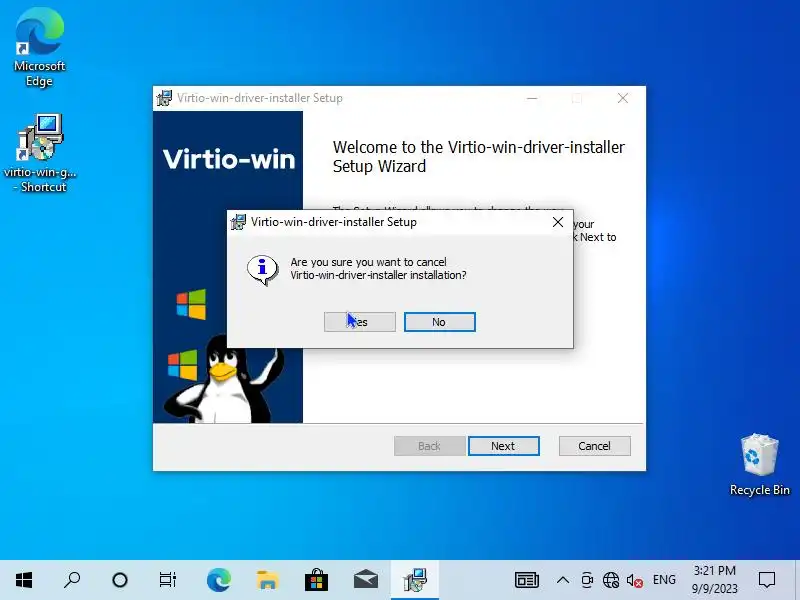
Task: Click the installer icon in dialog title bar
Action: 238,222
